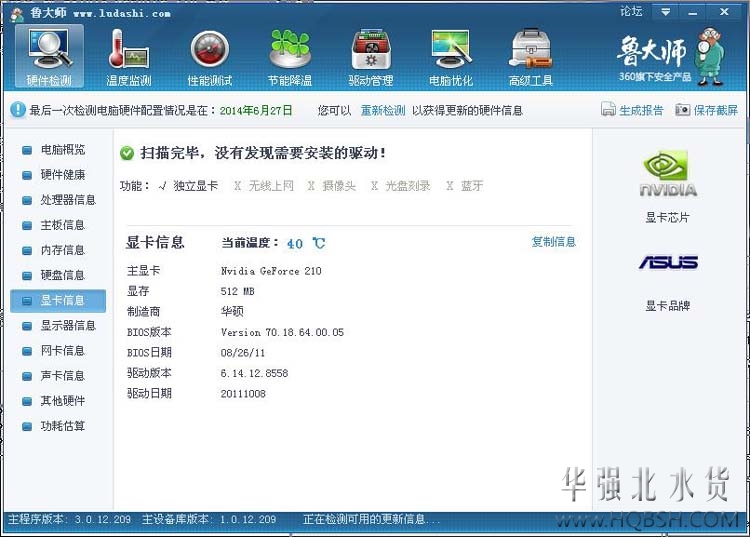Image resolution: width=750 pixels, height=537 pixels.
Task: Open the 硬件检测 hardware detection tool
Action: tap(49, 56)
